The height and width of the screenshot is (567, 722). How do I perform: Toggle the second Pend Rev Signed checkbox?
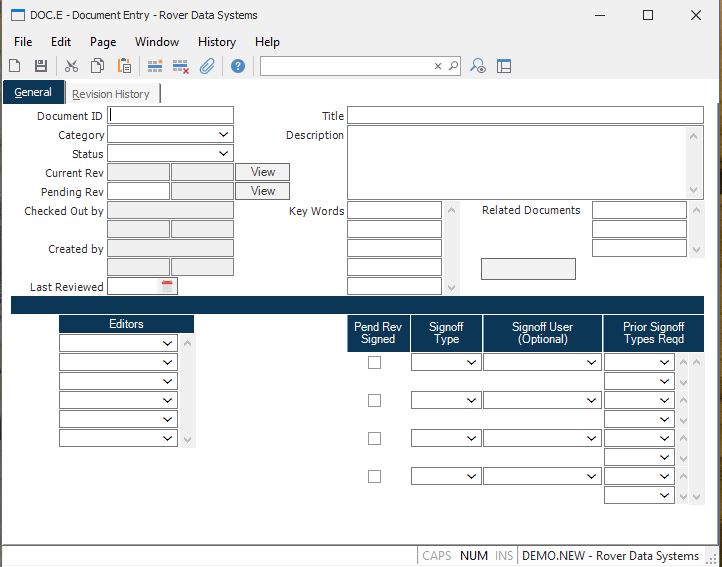click(x=374, y=401)
